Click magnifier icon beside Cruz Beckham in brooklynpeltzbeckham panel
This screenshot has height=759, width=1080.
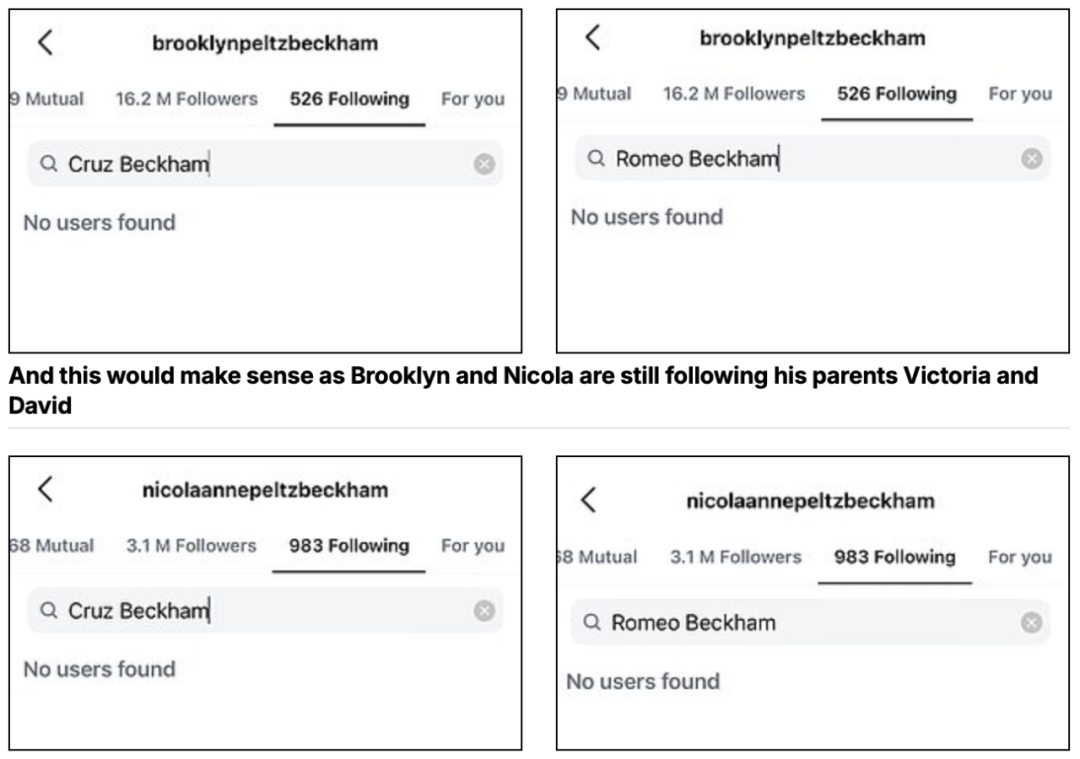tap(48, 164)
